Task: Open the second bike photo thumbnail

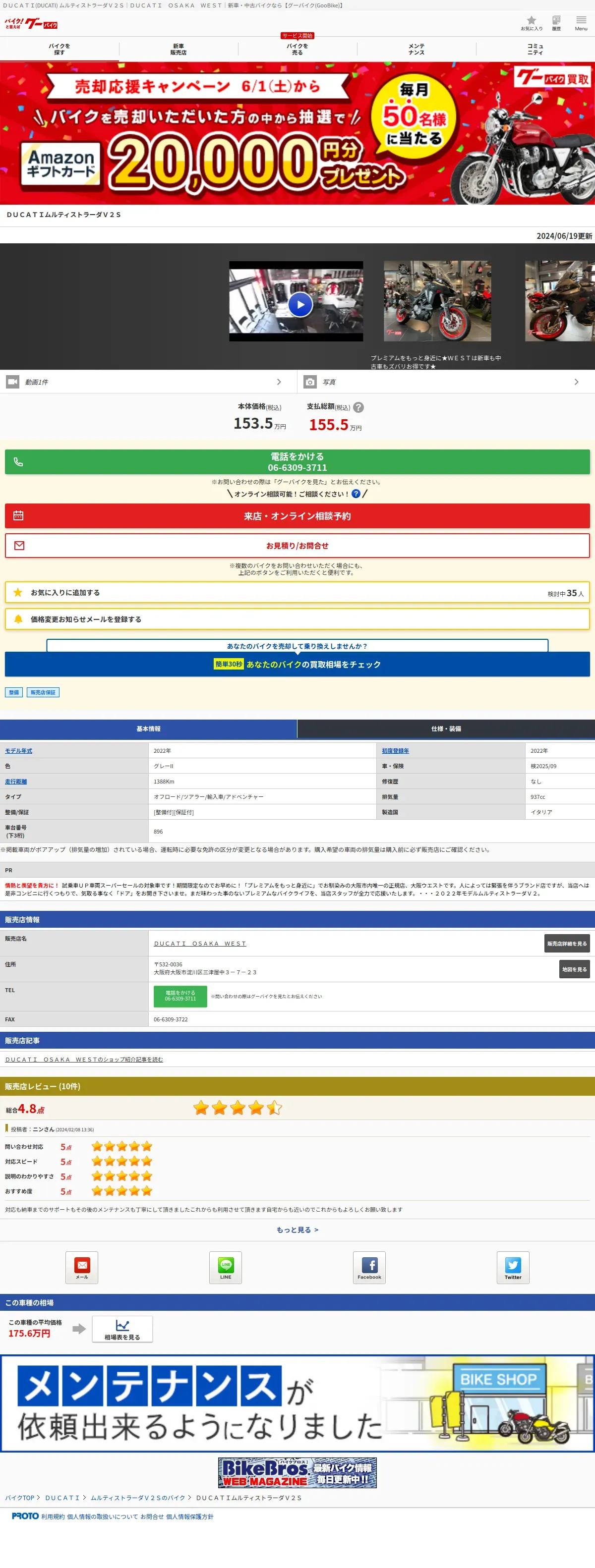Action: click(437, 301)
